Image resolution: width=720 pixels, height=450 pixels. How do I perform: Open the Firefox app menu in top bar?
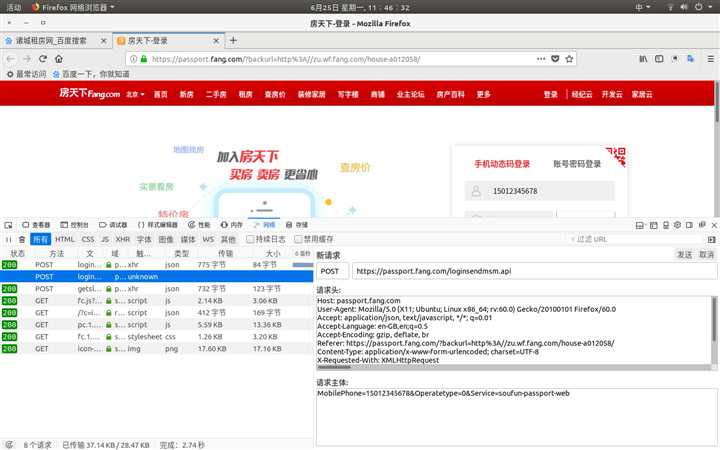(73, 7)
